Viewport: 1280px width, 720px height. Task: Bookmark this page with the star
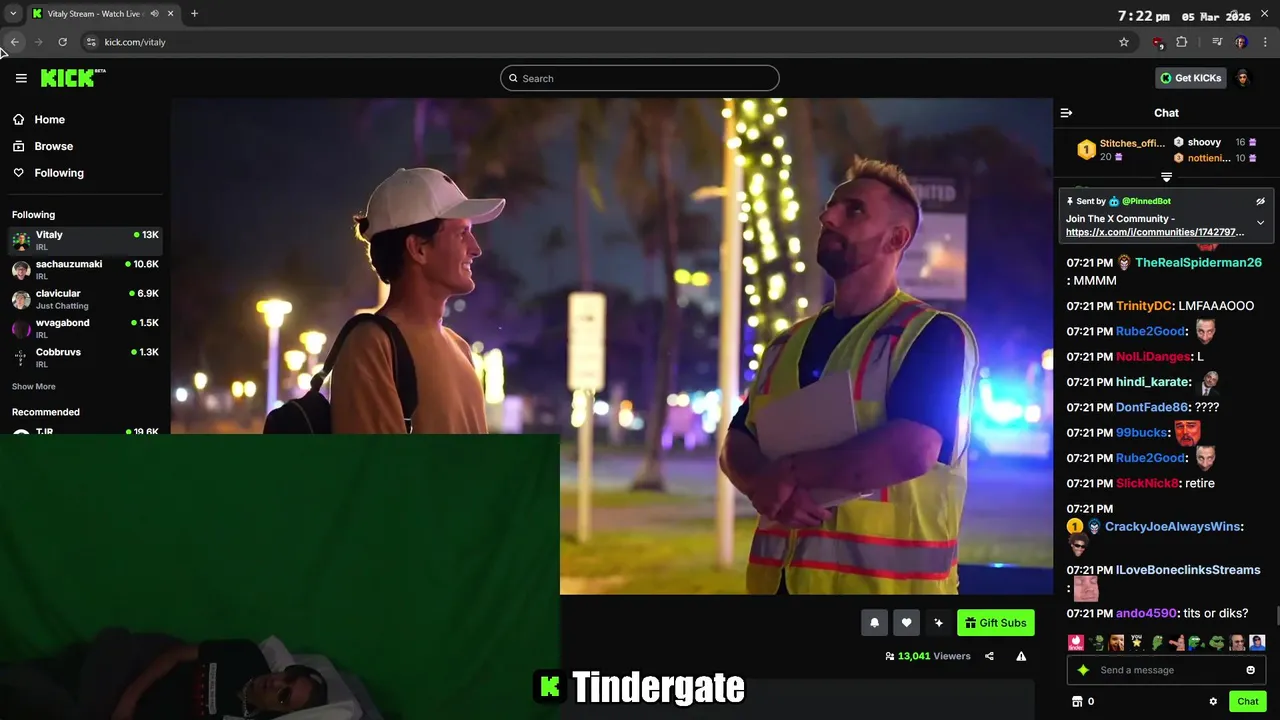tap(1124, 42)
